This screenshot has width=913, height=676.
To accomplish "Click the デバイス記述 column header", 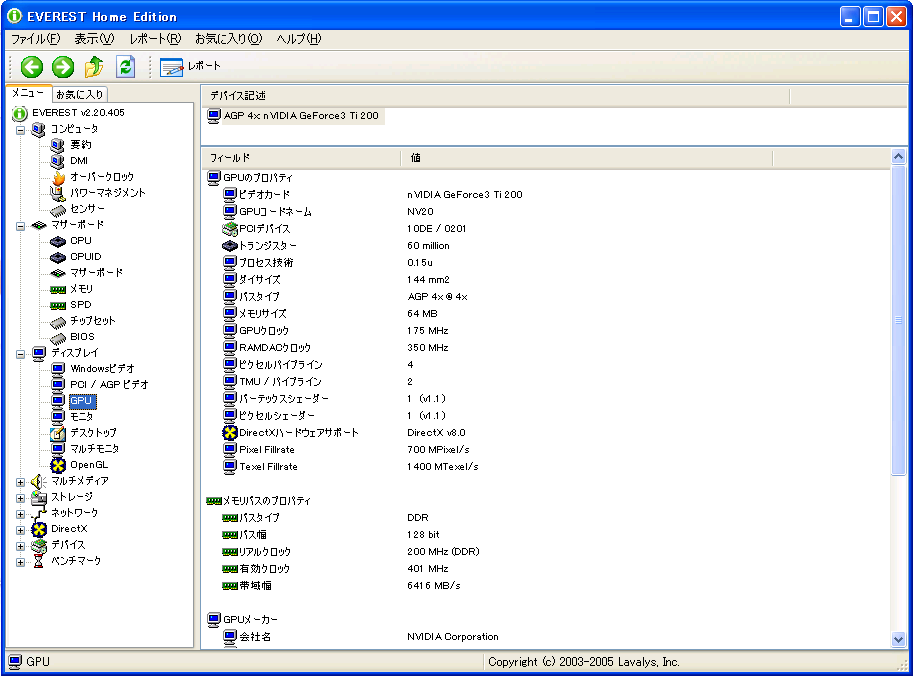I will [x=496, y=96].
